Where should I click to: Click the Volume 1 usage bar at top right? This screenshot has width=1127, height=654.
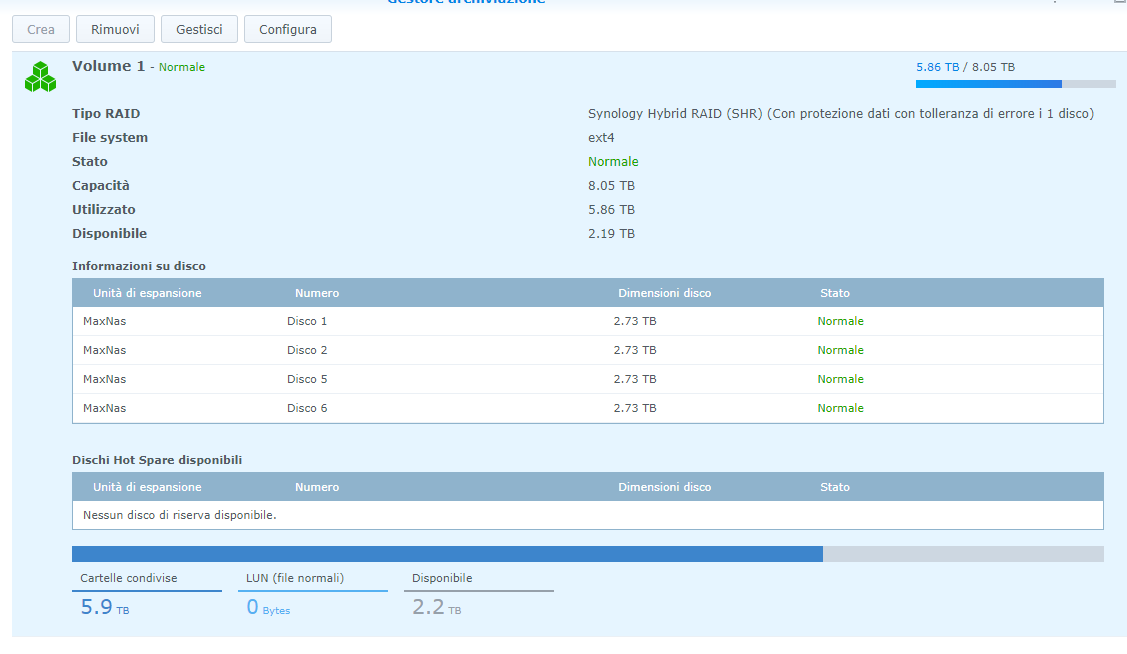(x=1016, y=84)
